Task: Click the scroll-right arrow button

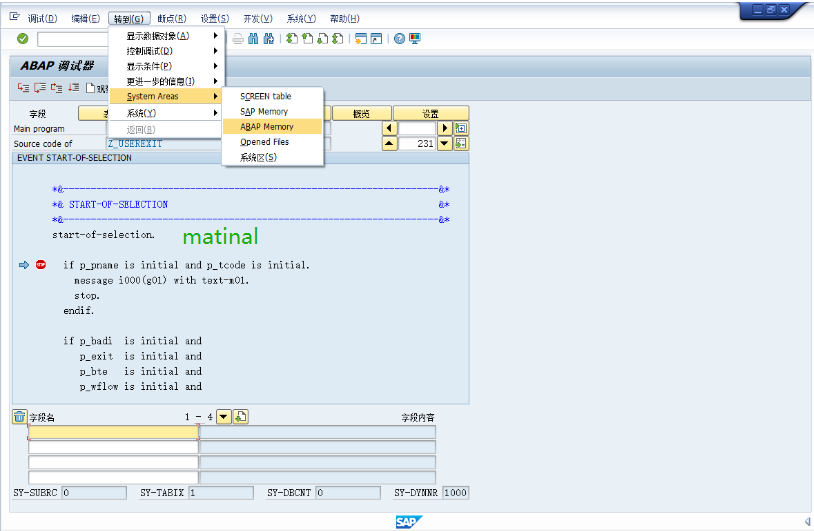Action: point(444,128)
